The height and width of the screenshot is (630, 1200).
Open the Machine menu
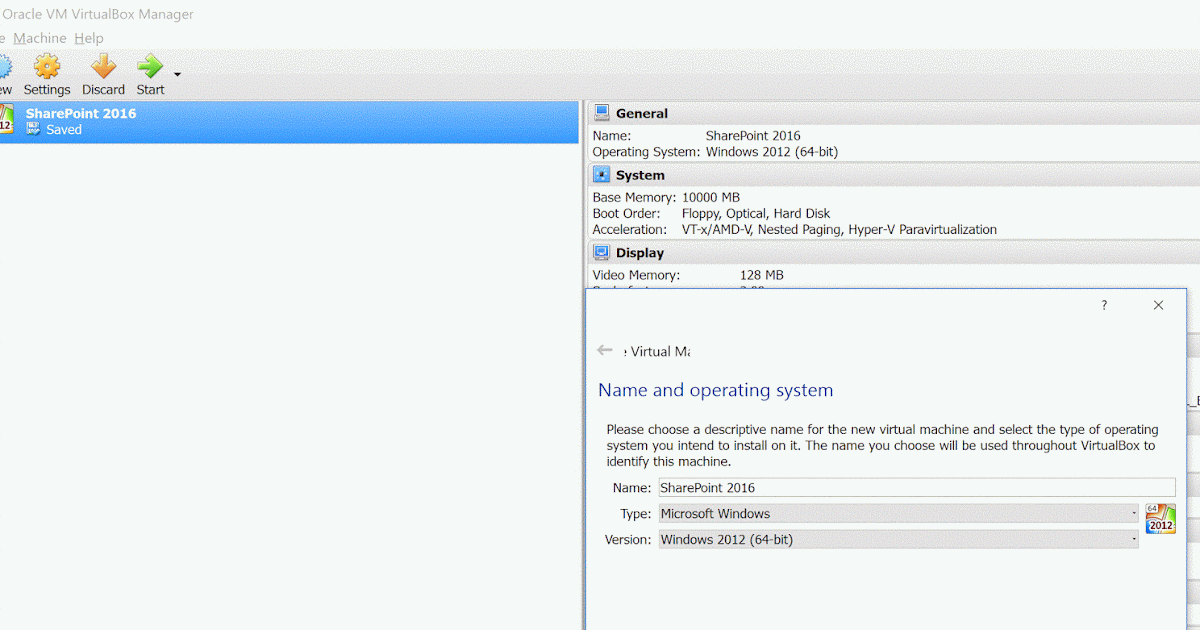tap(40, 38)
